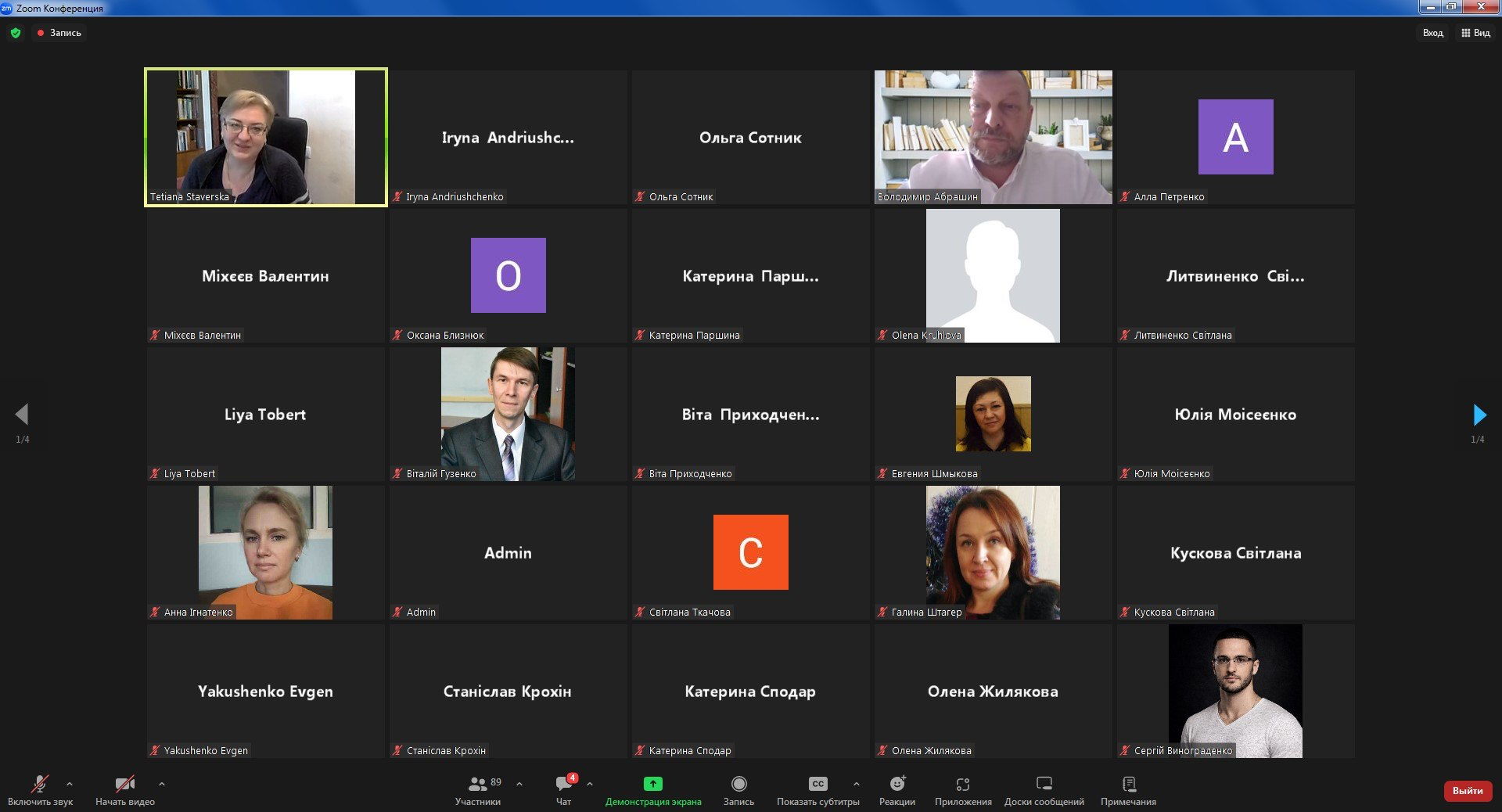Open the Whiteboards icon
This screenshot has width=1502, height=812.
tap(1044, 784)
